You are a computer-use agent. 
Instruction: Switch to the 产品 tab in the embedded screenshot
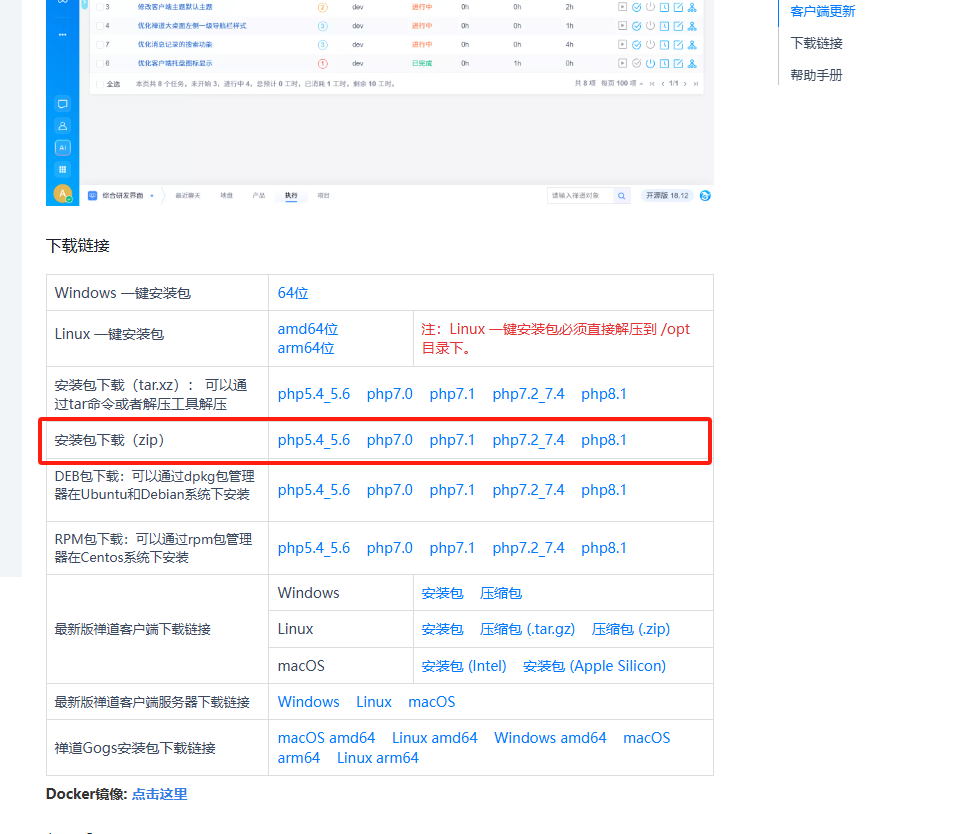click(x=259, y=196)
